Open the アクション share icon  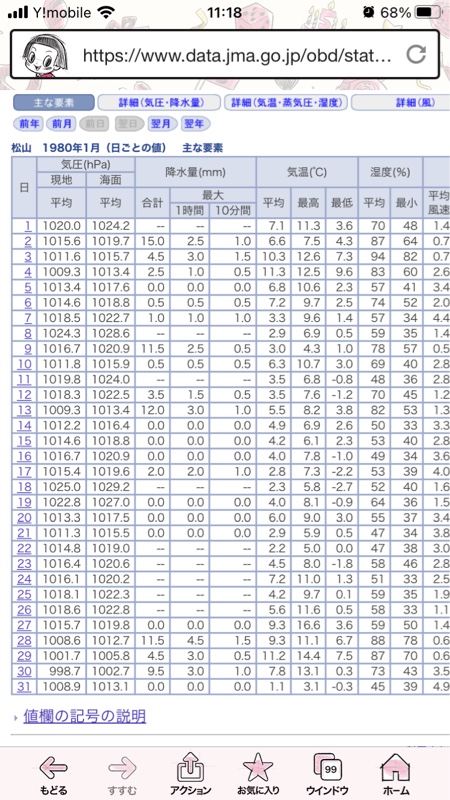pos(190,767)
